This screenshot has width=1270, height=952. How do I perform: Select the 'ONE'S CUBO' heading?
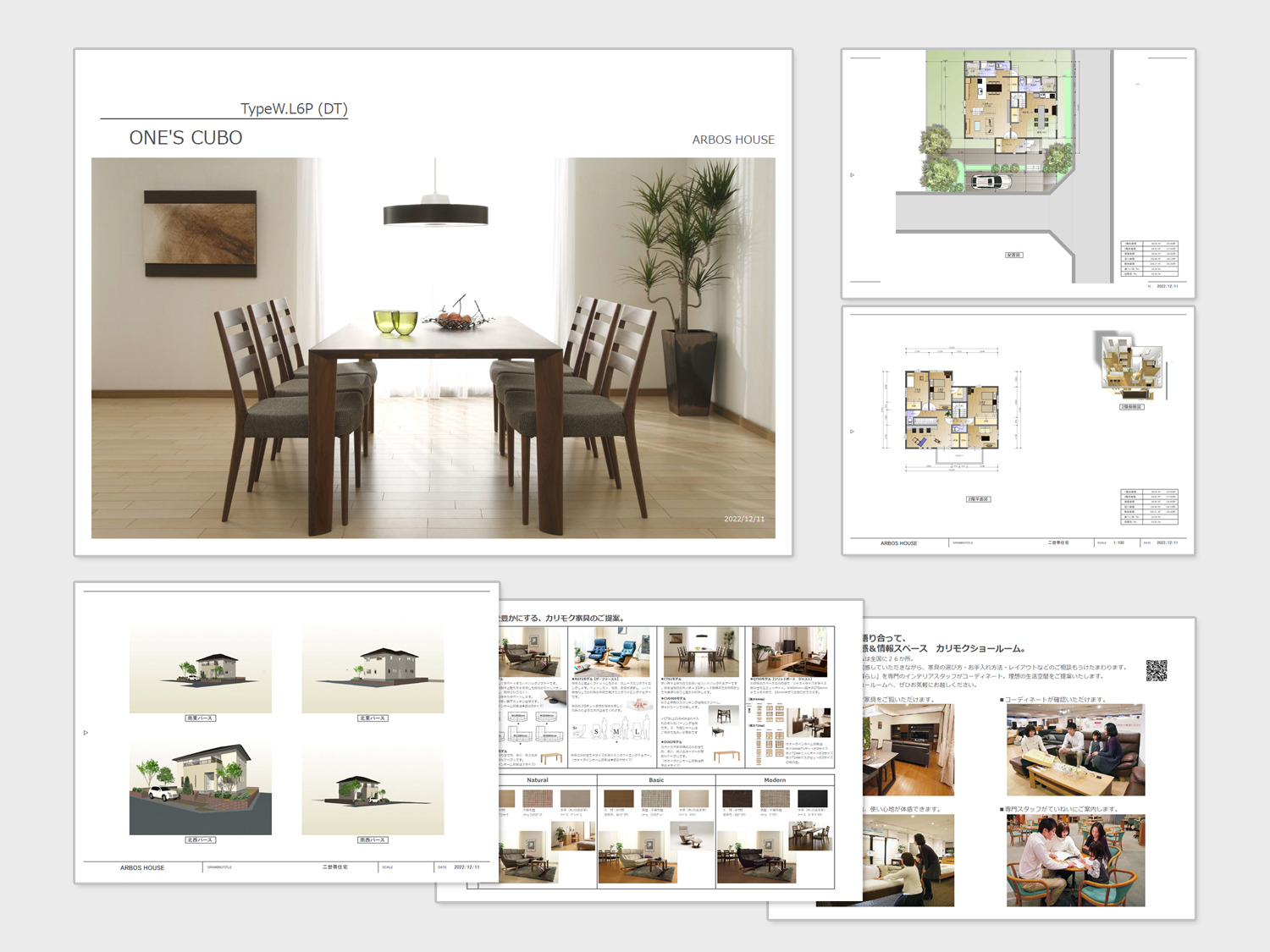(x=185, y=138)
